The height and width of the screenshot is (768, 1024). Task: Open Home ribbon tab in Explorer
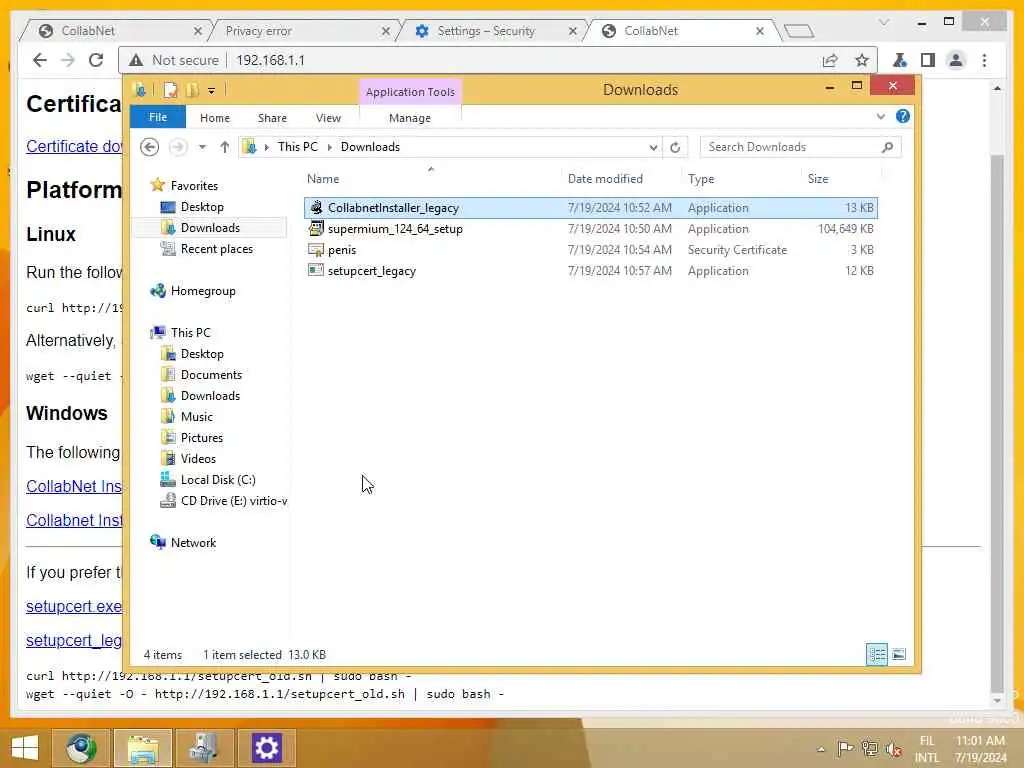pyautogui.click(x=215, y=118)
